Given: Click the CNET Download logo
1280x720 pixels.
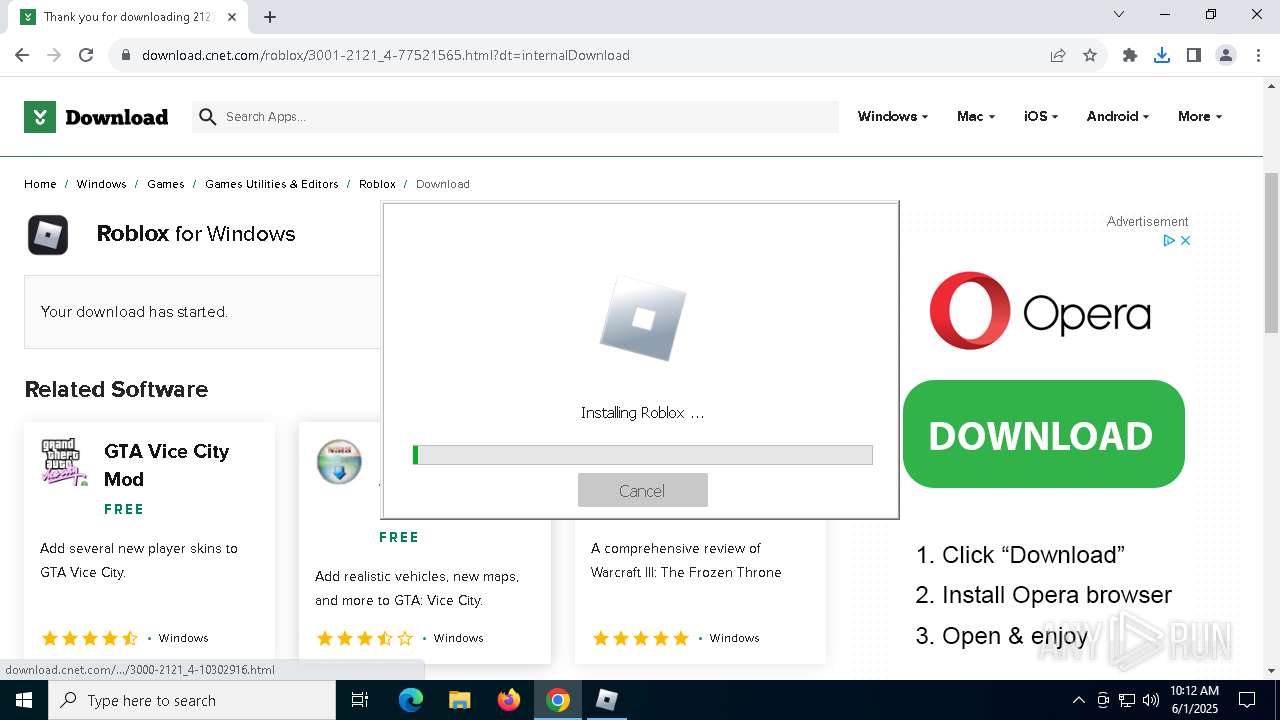Looking at the screenshot, I should [x=96, y=117].
